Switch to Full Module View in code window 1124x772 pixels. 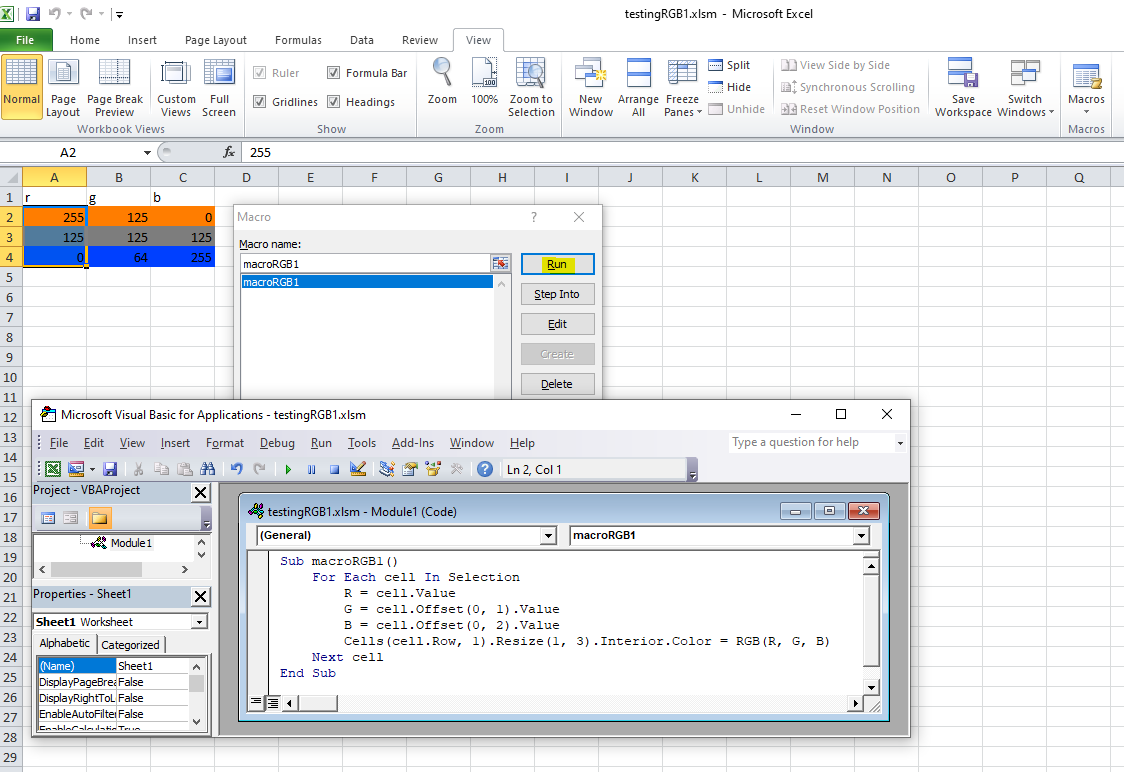coord(272,702)
